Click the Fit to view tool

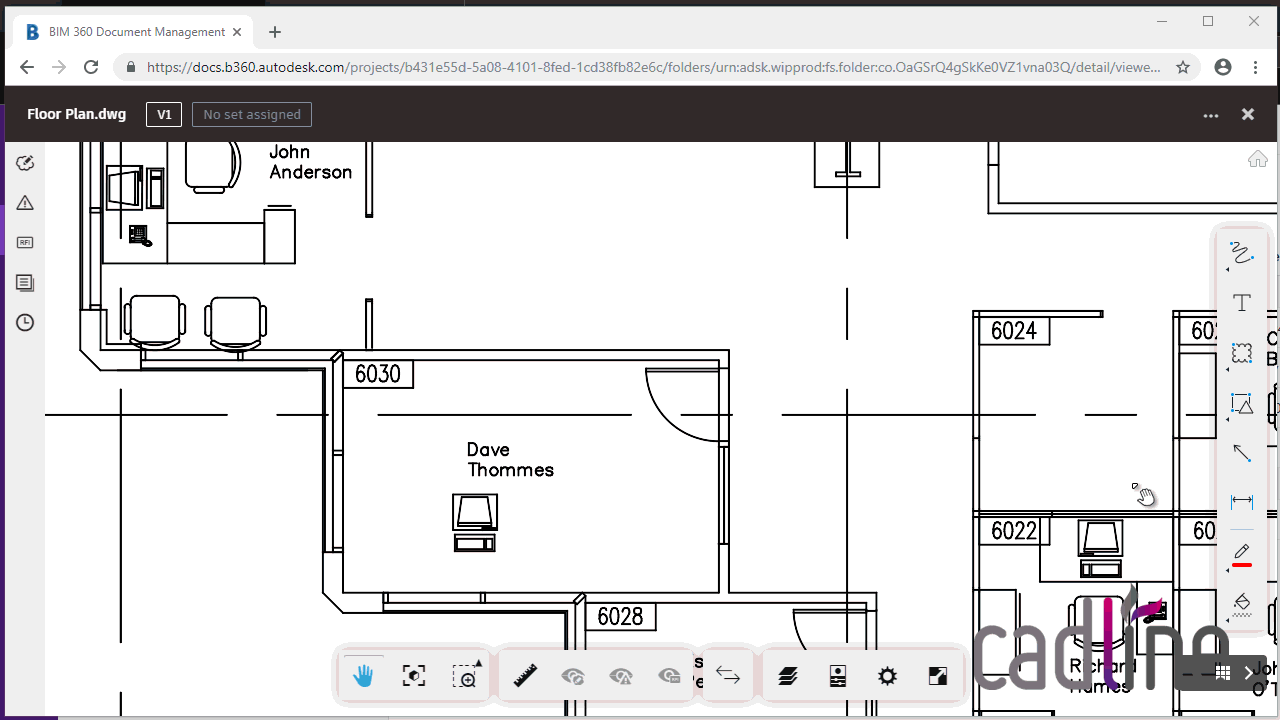(x=413, y=677)
